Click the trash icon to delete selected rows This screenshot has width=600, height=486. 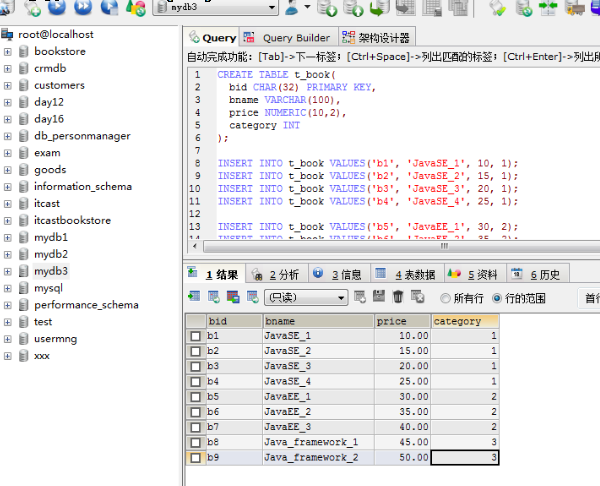398,297
